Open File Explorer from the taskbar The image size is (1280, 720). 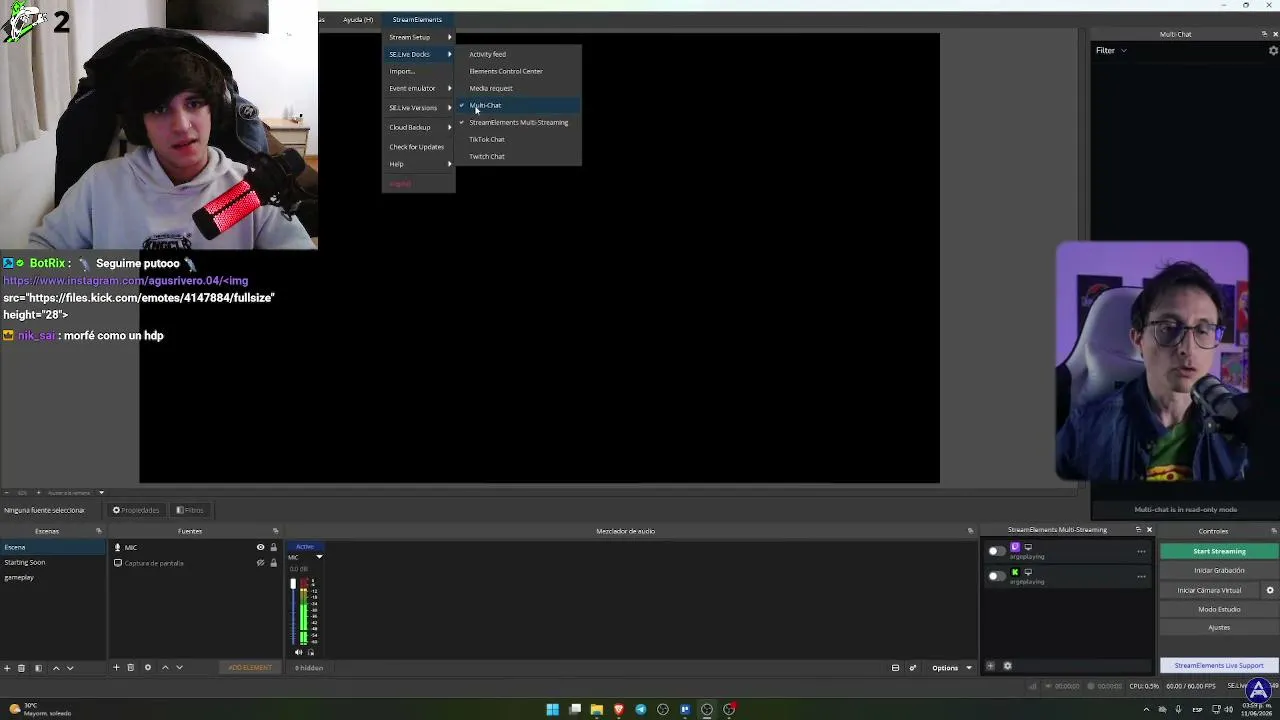(597, 710)
